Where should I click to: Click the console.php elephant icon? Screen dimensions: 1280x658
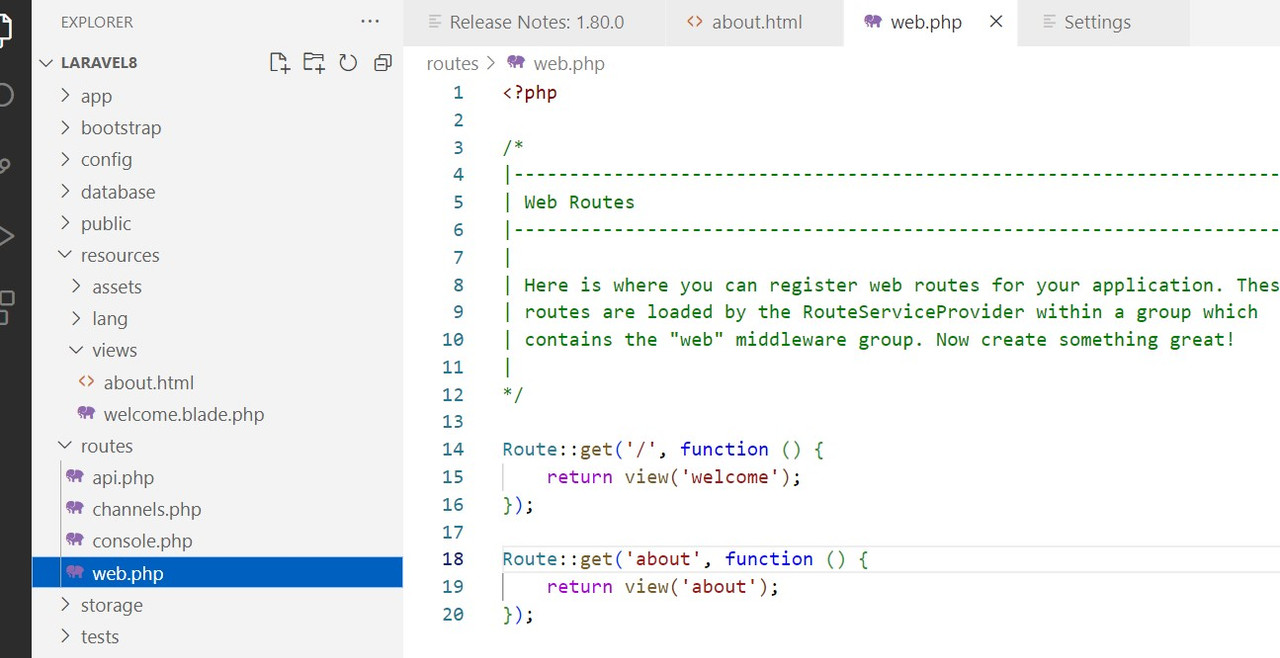[x=75, y=540]
